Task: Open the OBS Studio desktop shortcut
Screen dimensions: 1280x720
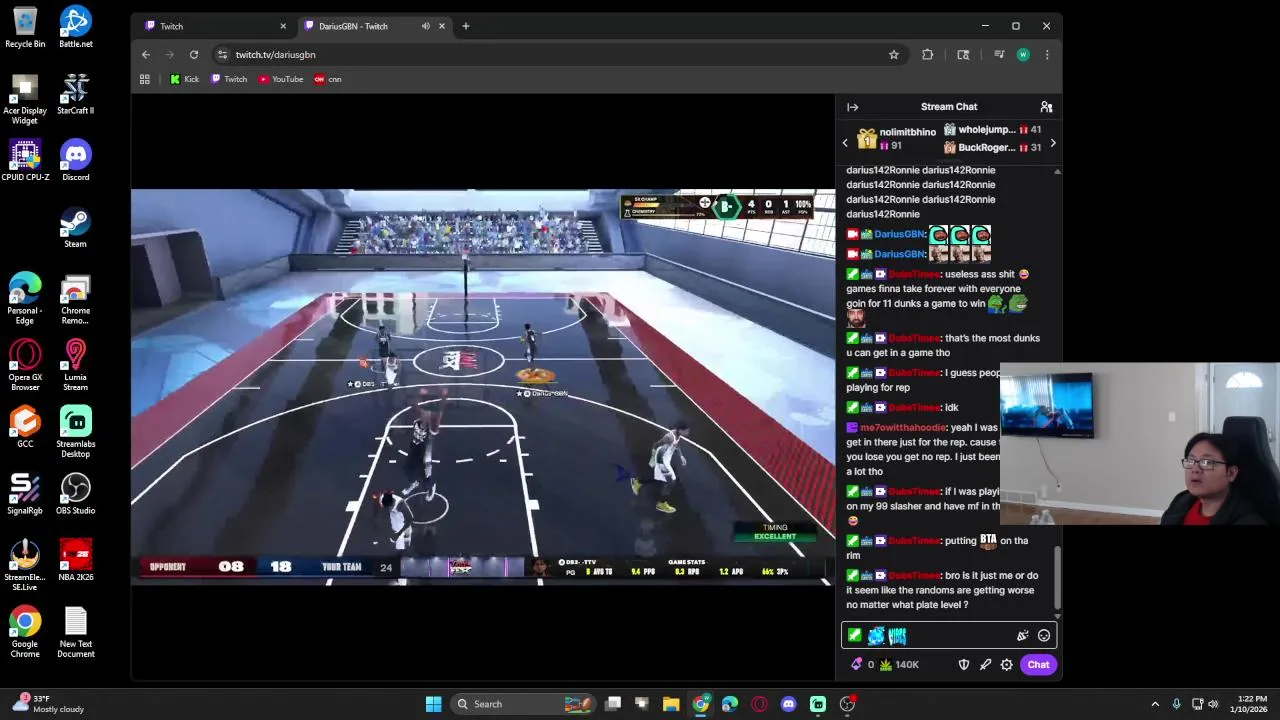Action: (x=76, y=495)
